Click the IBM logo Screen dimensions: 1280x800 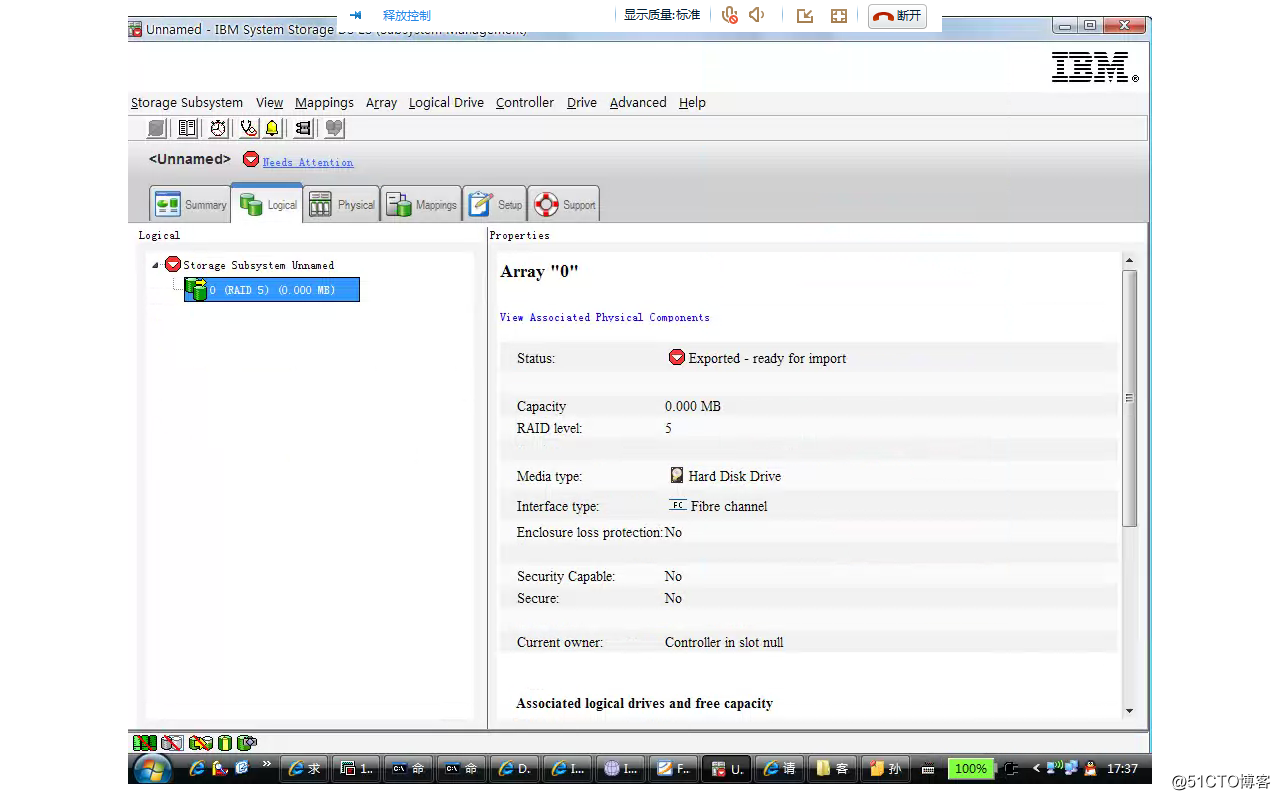[1095, 66]
